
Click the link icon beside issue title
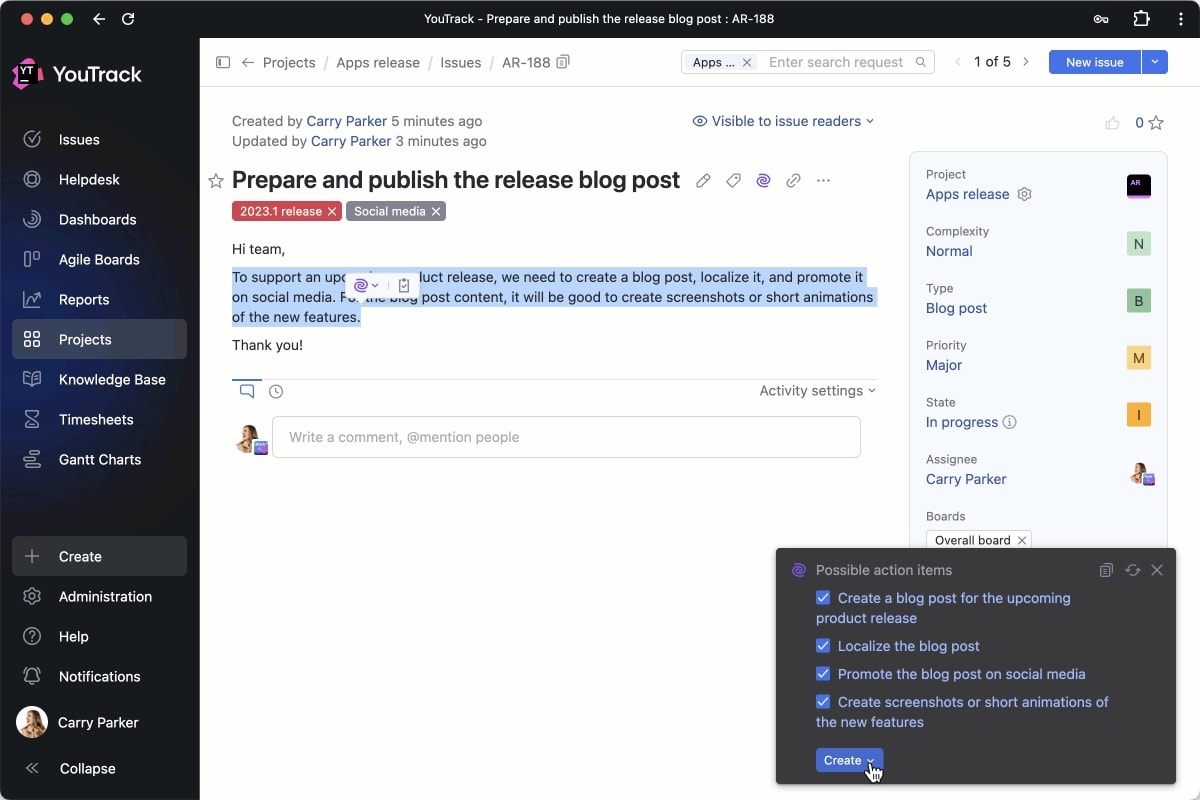[x=793, y=181]
